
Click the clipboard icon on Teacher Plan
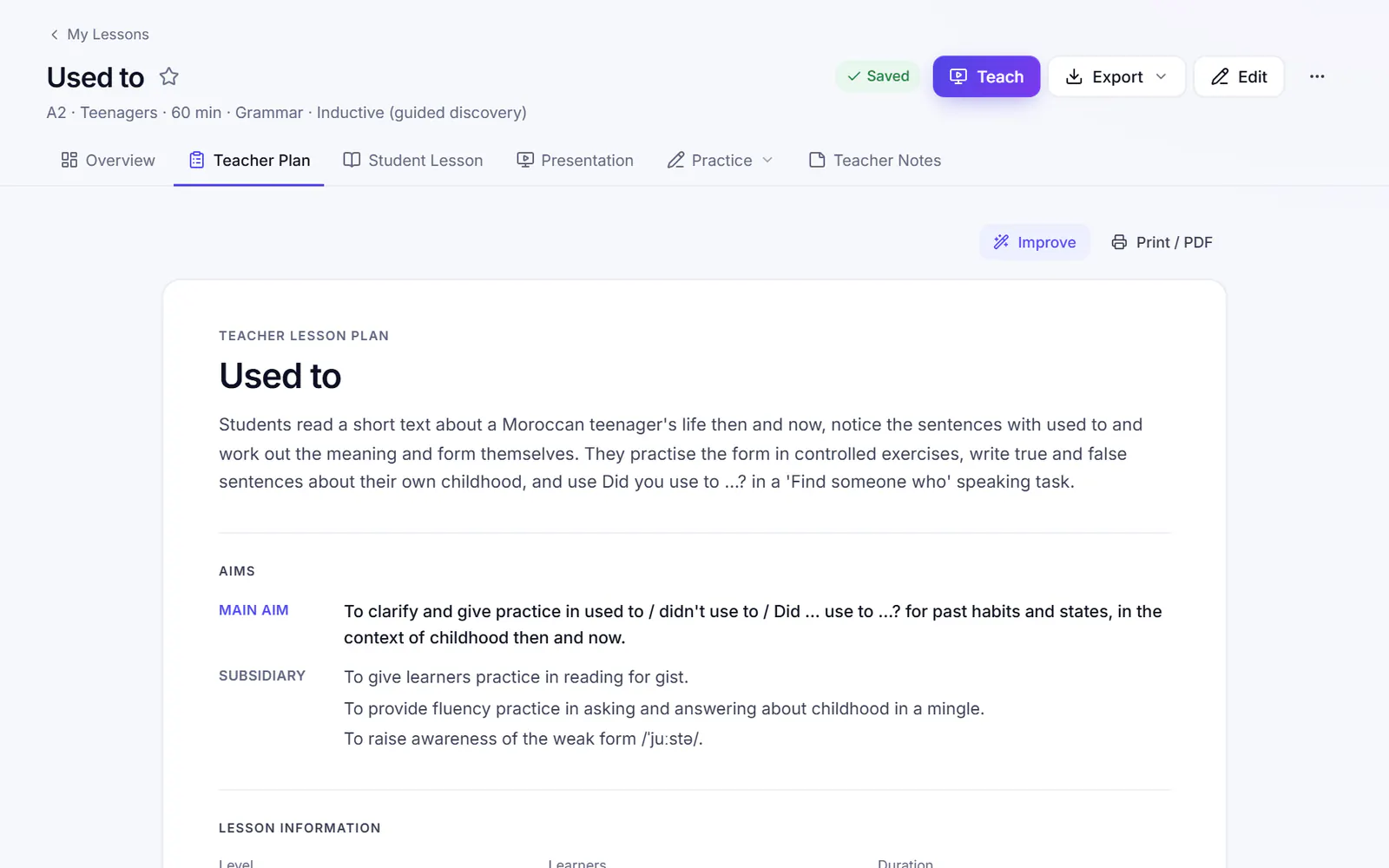pyautogui.click(x=197, y=160)
